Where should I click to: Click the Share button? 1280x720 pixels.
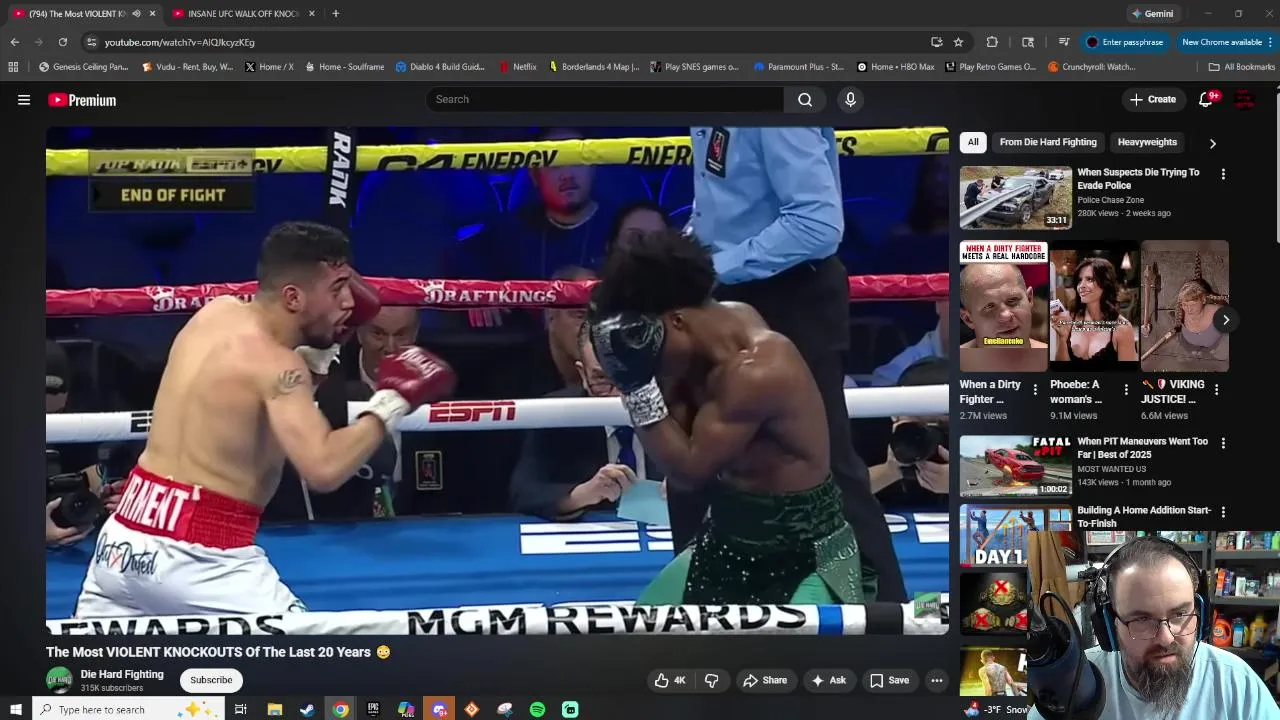click(x=765, y=680)
